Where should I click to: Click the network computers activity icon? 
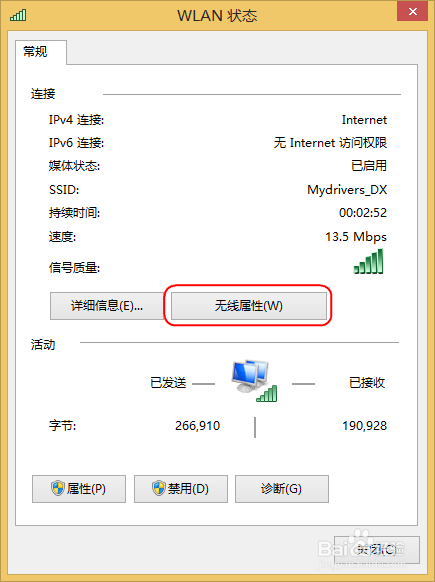coord(254,380)
